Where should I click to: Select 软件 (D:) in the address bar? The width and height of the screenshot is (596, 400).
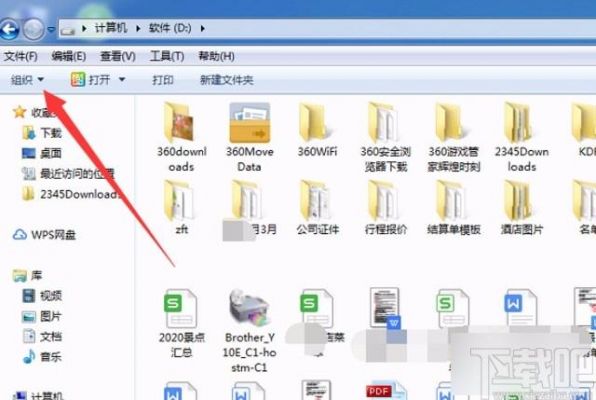point(170,28)
